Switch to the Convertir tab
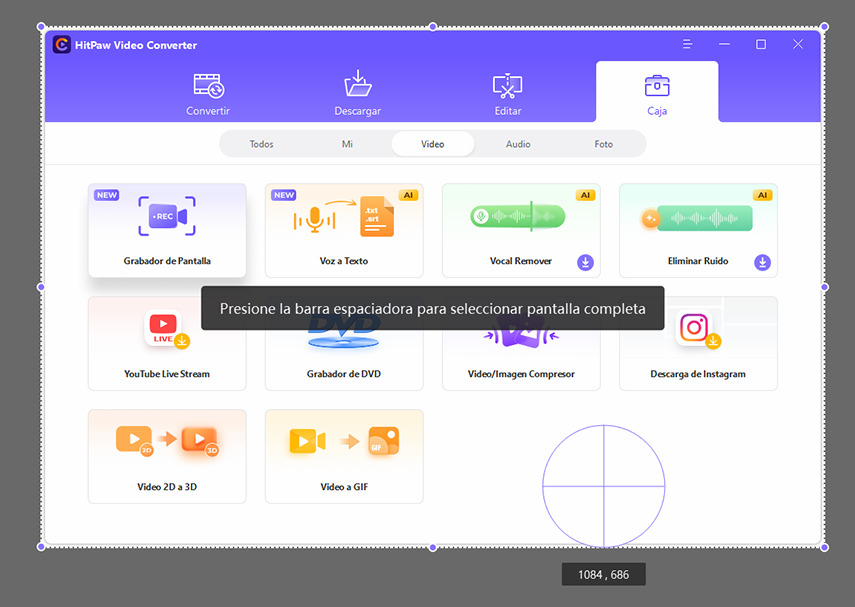The height and width of the screenshot is (607, 855). (208, 95)
